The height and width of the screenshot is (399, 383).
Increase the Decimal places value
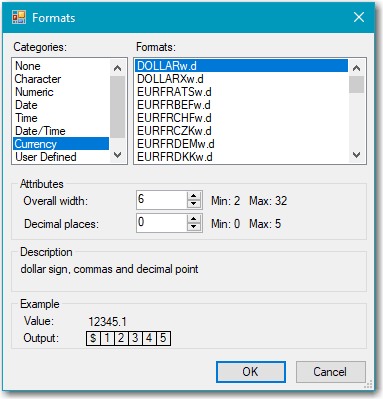point(194,219)
